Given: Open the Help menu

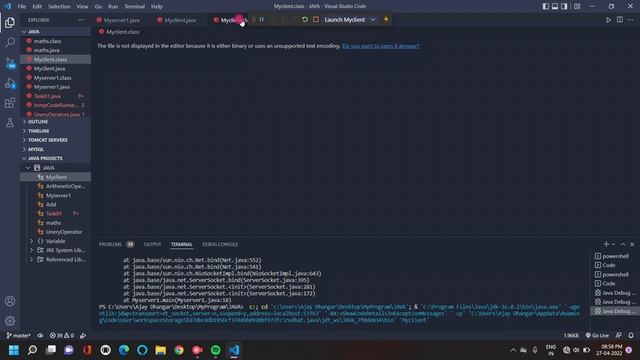Looking at the screenshot, I should pyautogui.click(x=157, y=7).
